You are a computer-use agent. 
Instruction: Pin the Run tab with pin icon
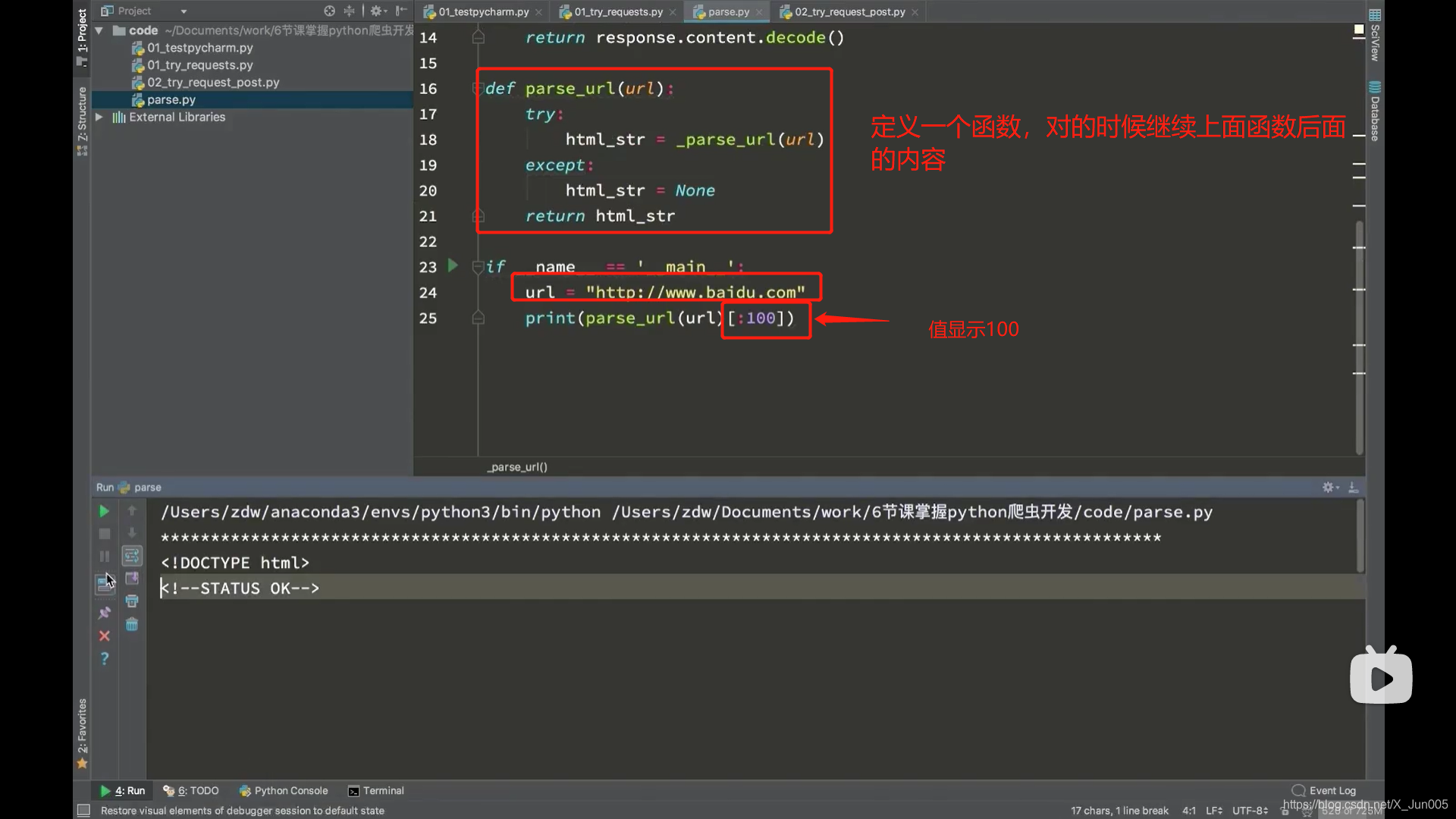coord(105,613)
